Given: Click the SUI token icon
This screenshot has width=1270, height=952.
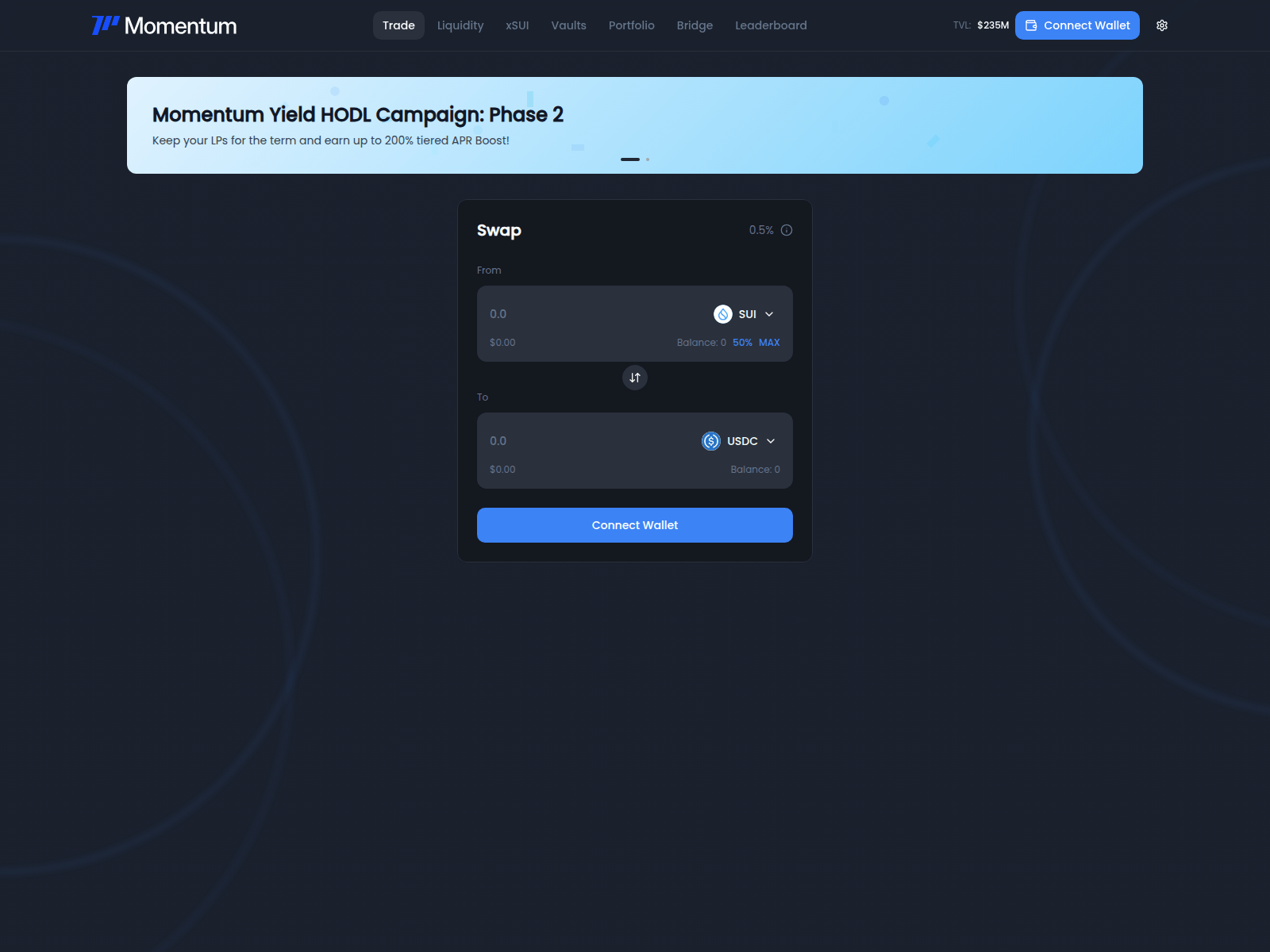Looking at the screenshot, I should point(723,314).
